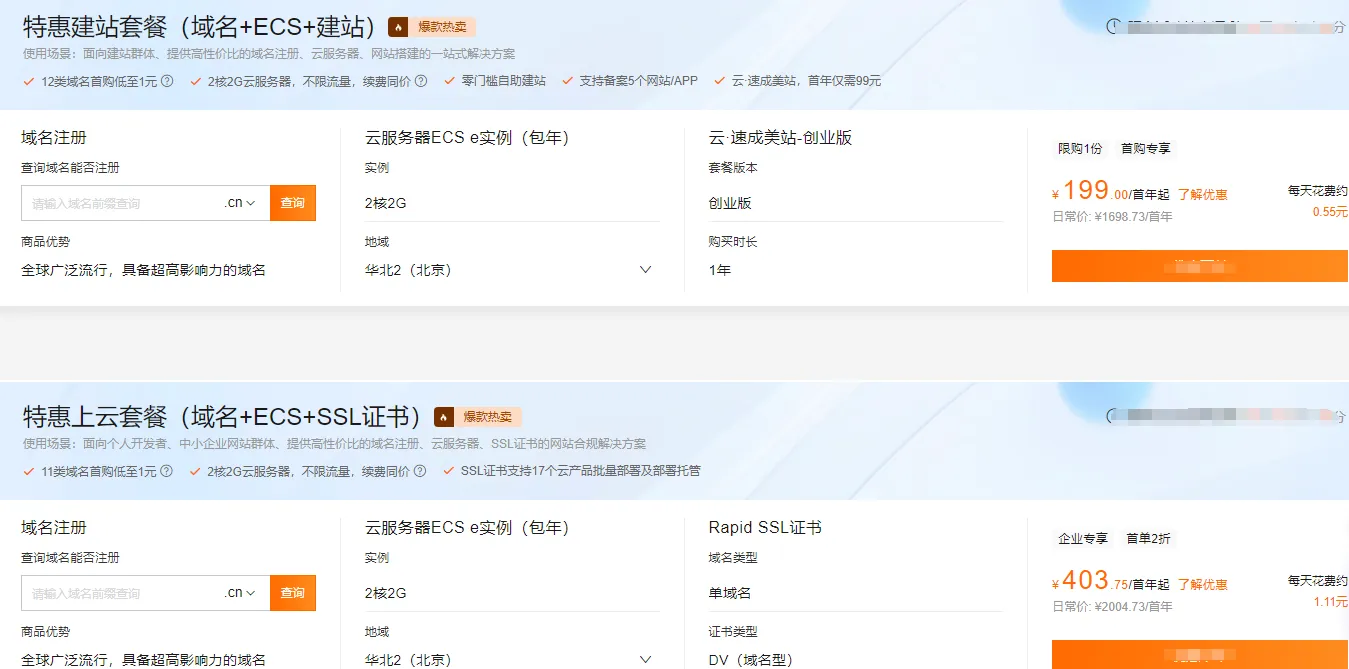This screenshot has width=1349, height=669.
Task: Open .cn suffix dropdown in 特惠建站套餐
Action: tap(240, 203)
